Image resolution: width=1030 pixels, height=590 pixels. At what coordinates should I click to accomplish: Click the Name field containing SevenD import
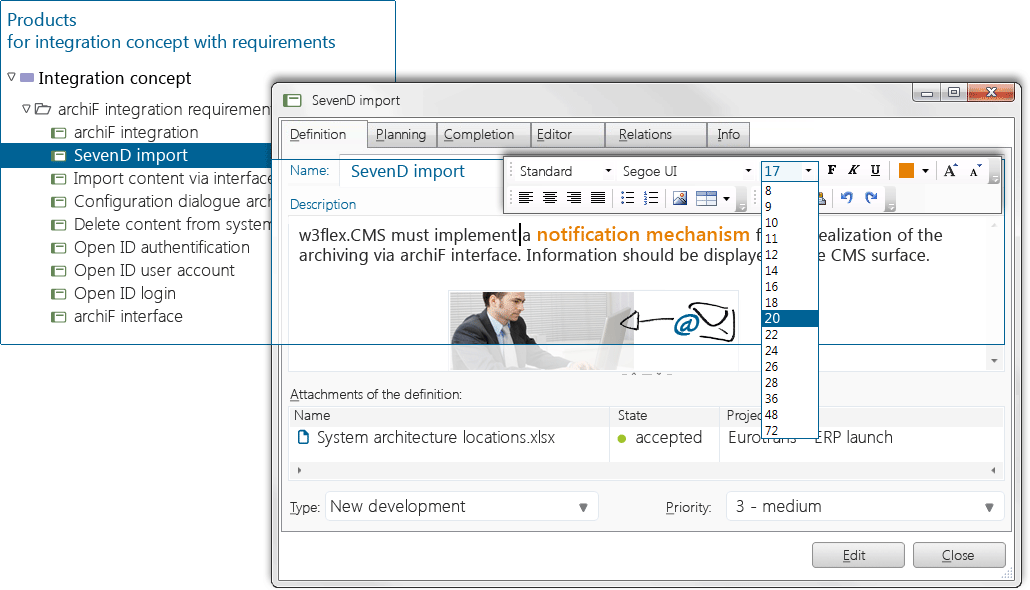pyautogui.click(x=420, y=171)
